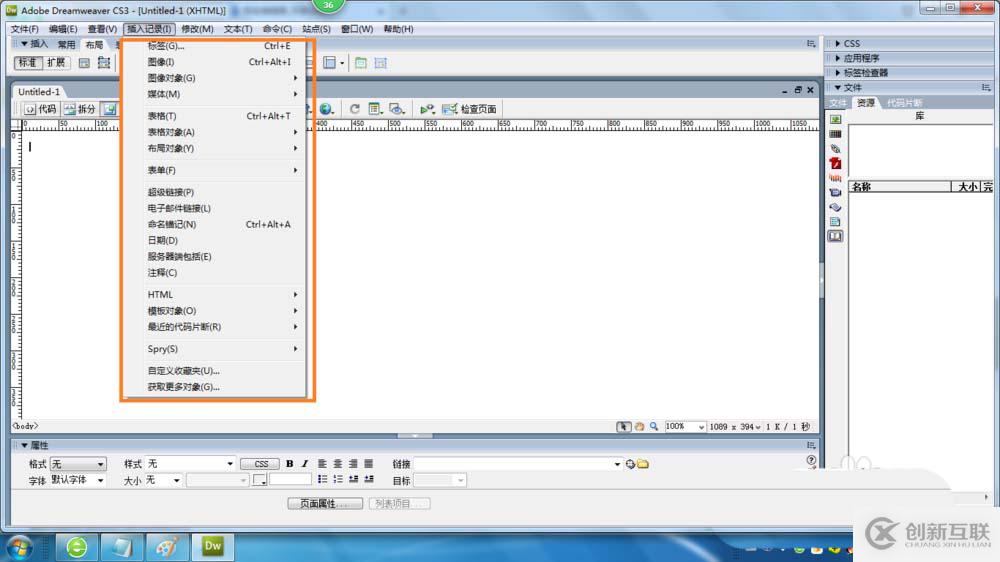Switch to 文件 tab in files panel
The width and height of the screenshot is (1000, 562).
(x=837, y=103)
